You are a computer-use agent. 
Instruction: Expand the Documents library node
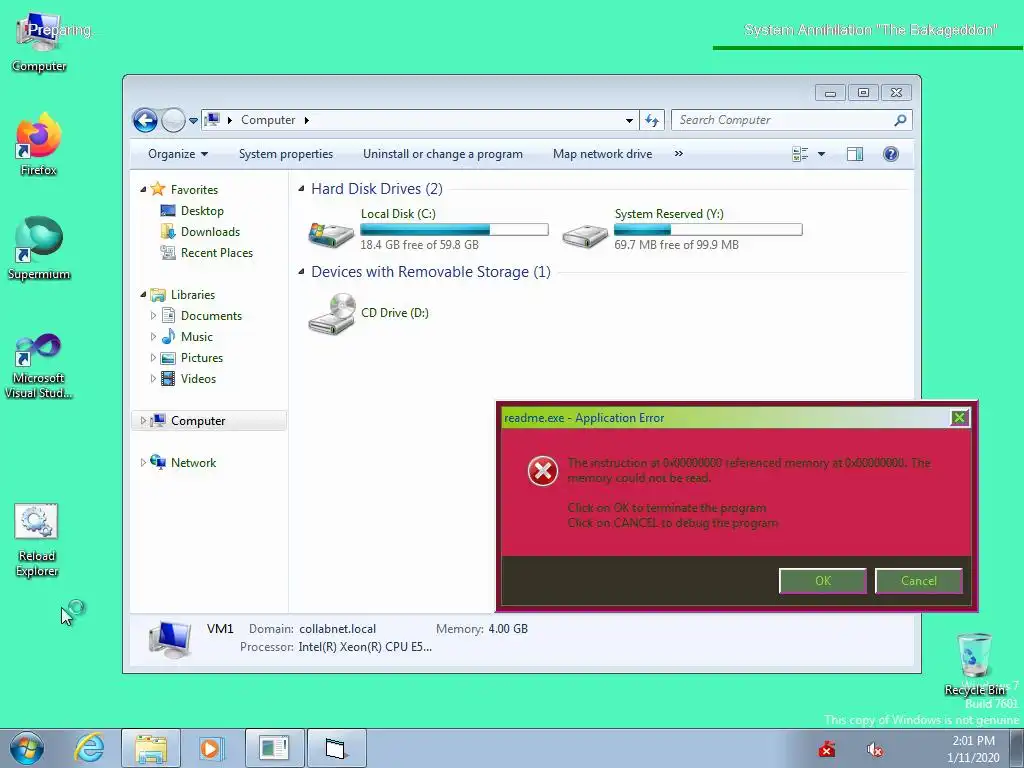(x=153, y=316)
